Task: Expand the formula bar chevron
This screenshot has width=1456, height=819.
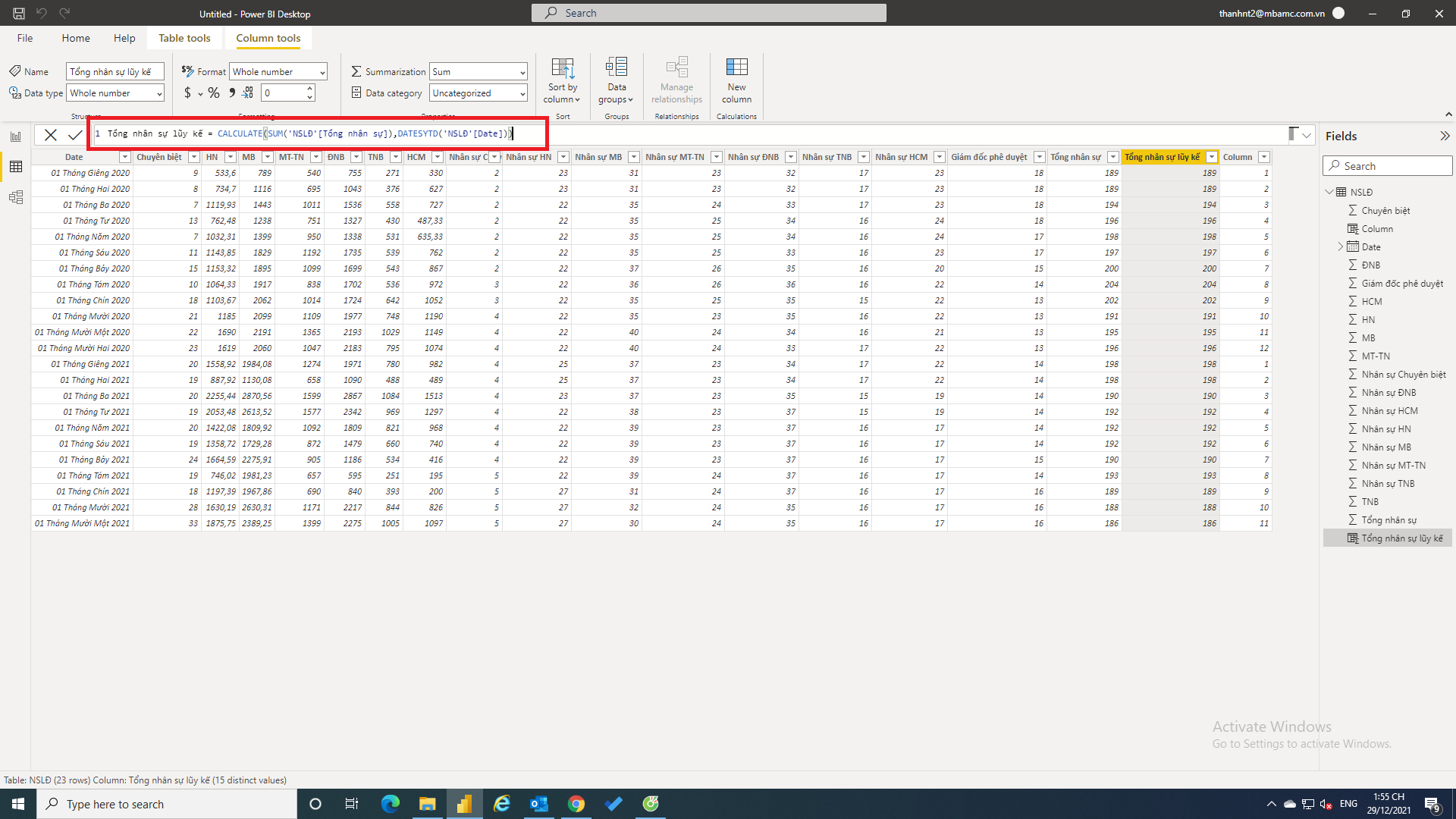Action: click(1307, 135)
